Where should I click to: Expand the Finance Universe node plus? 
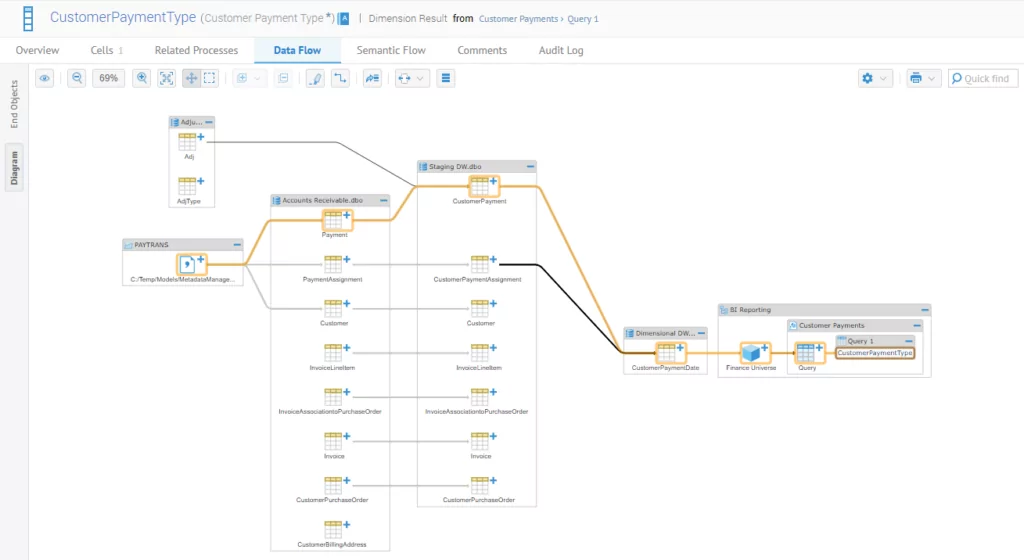pyautogui.click(x=765, y=346)
